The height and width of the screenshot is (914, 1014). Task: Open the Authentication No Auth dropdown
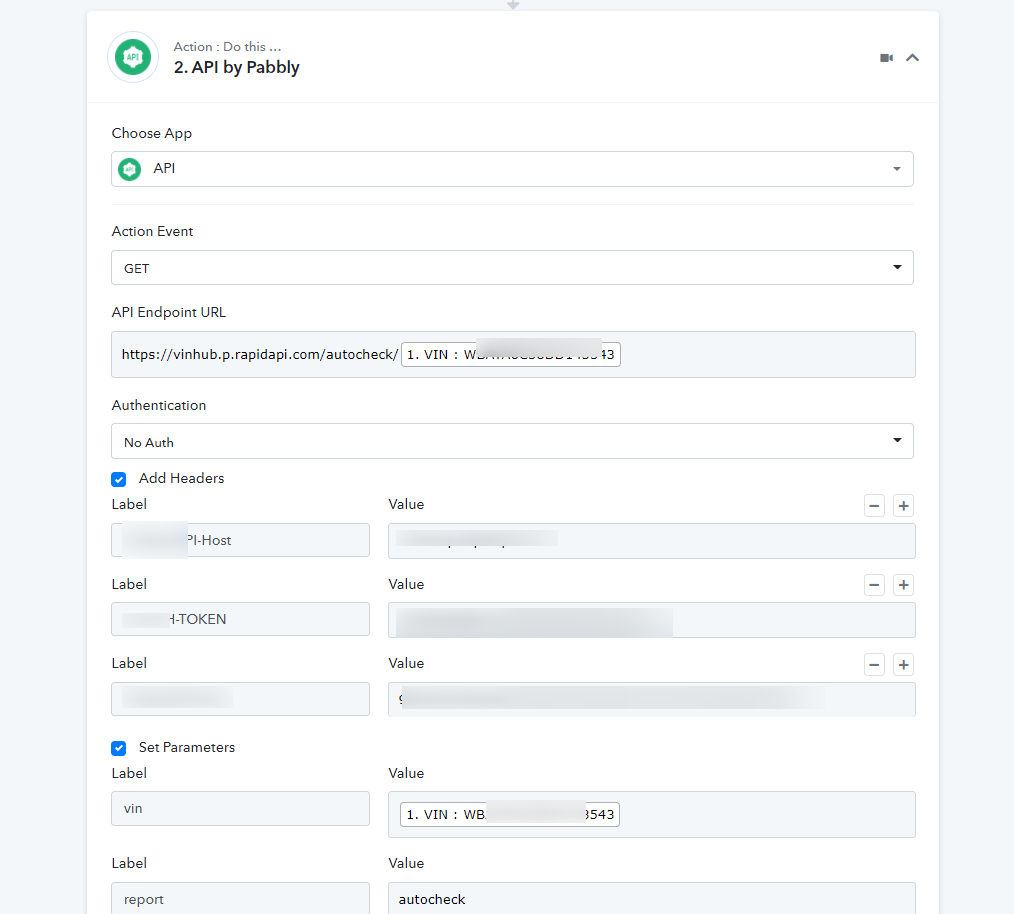click(x=512, y=441)
